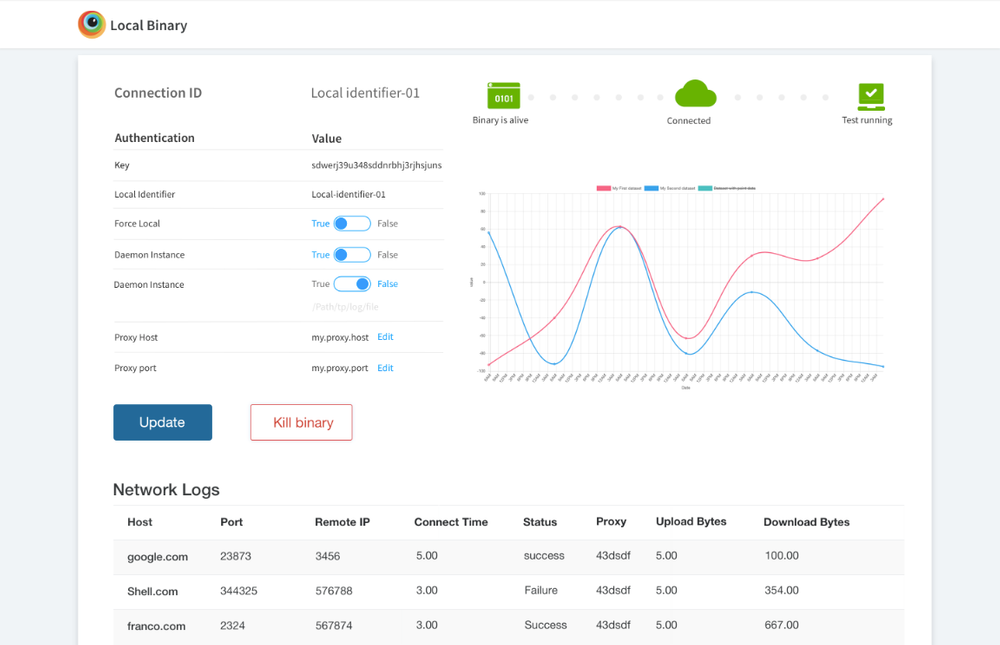
Task: Toggle the Force Local switch
Action: [x=352, y=224]
